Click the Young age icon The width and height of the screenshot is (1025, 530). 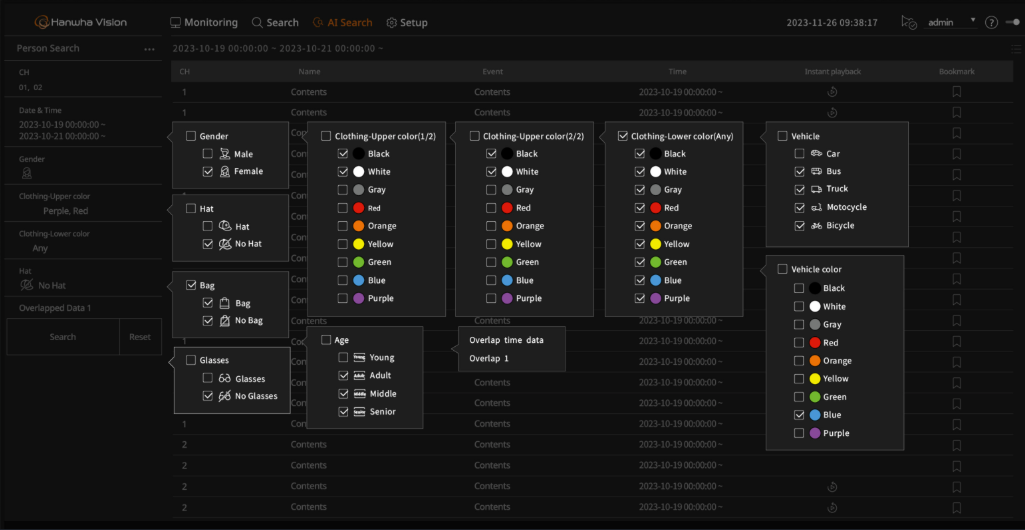point(359,357)
